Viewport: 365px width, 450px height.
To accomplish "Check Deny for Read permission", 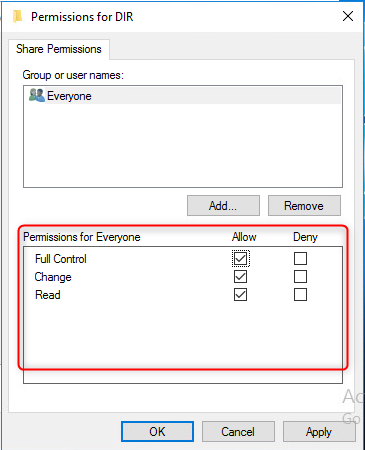I will coord(300,294).
